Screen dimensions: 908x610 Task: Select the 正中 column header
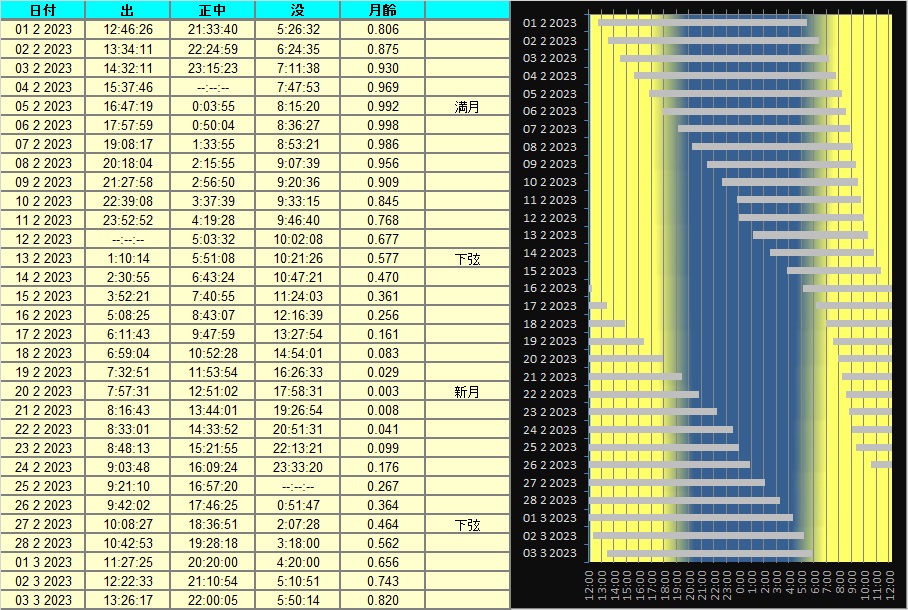[x=213, y=10]
